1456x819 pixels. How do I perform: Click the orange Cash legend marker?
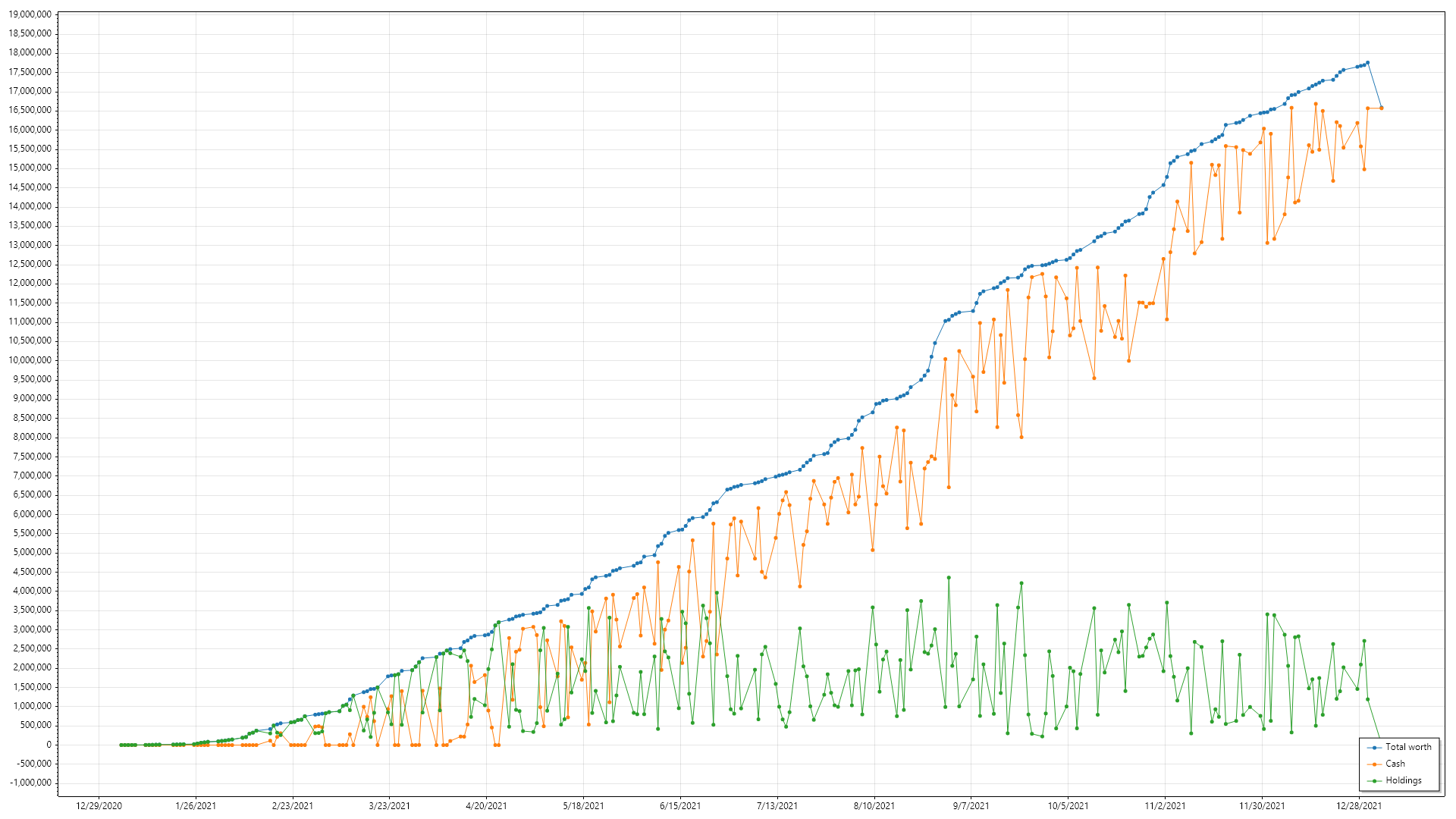(1374, 764)
